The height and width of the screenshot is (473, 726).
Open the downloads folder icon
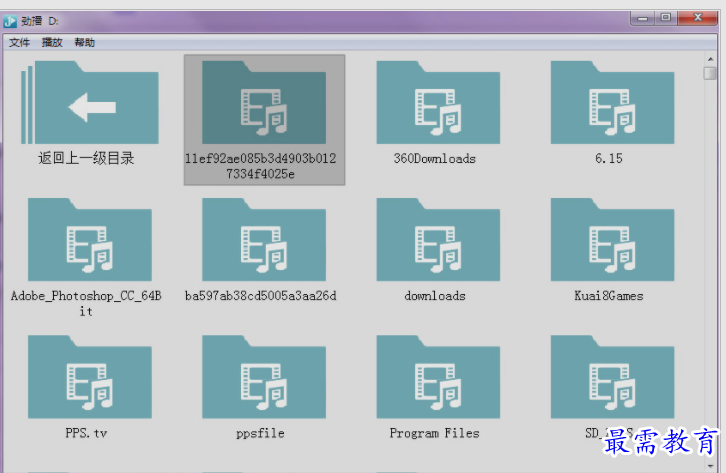[x=438, y=240]
